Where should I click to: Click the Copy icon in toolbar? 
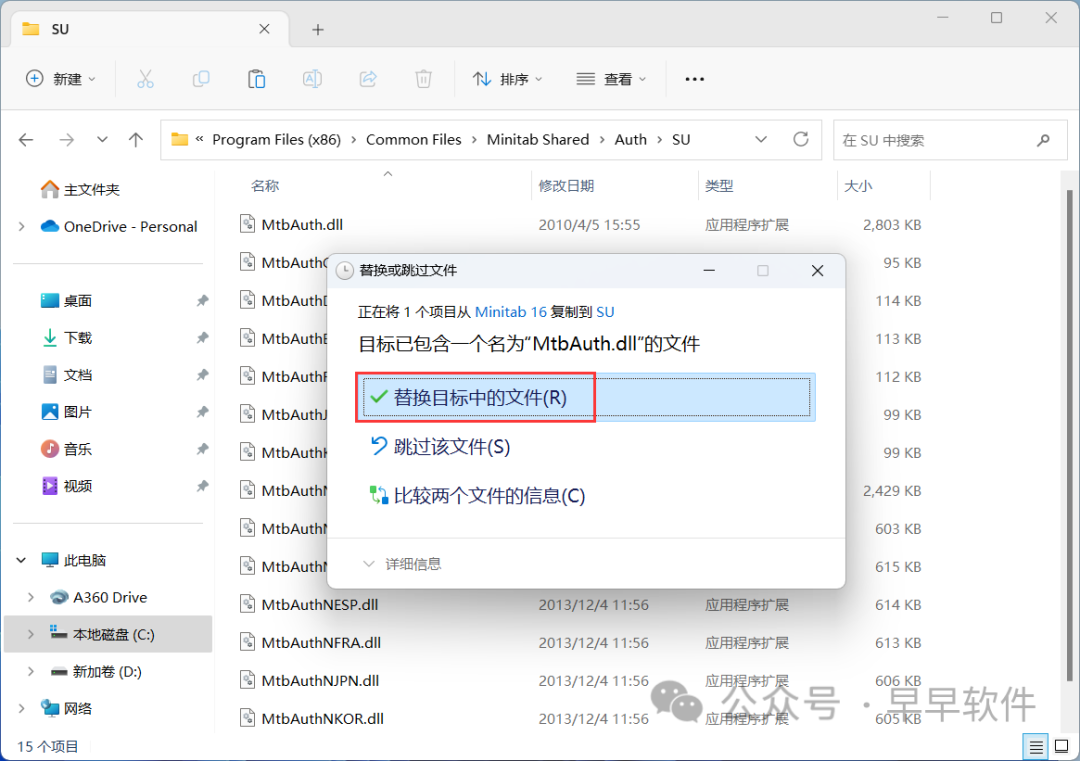201,79
